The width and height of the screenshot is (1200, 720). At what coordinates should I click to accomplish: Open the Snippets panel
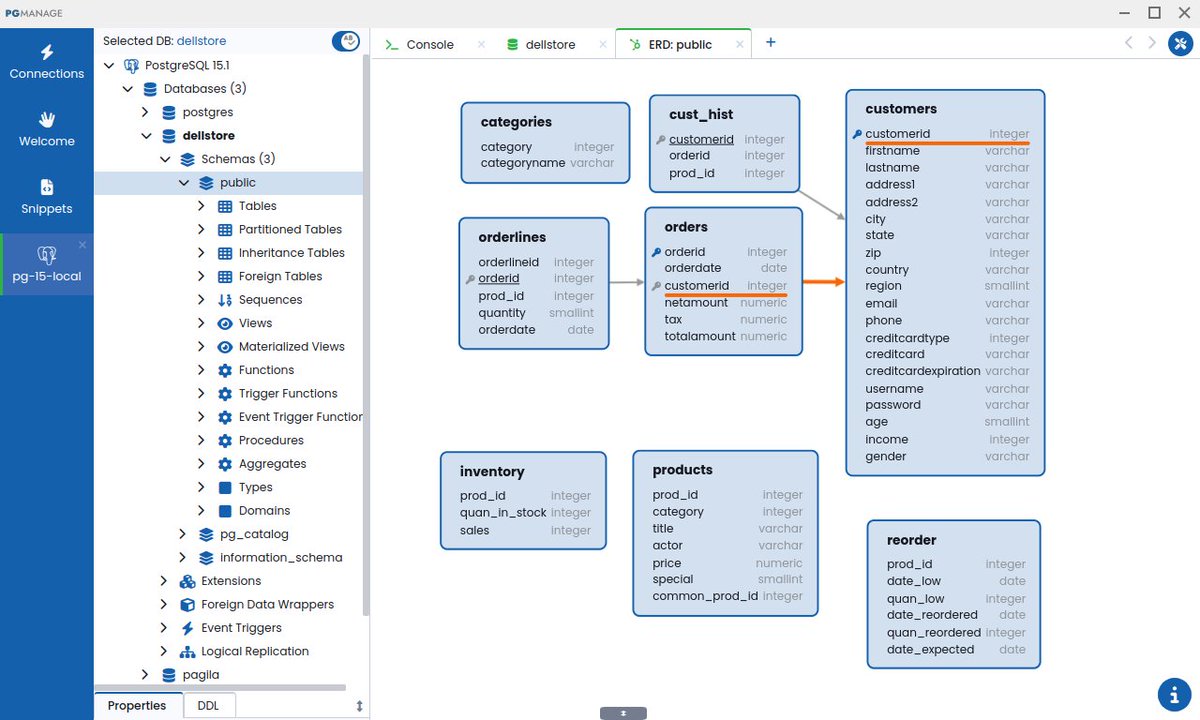[46, 196]
